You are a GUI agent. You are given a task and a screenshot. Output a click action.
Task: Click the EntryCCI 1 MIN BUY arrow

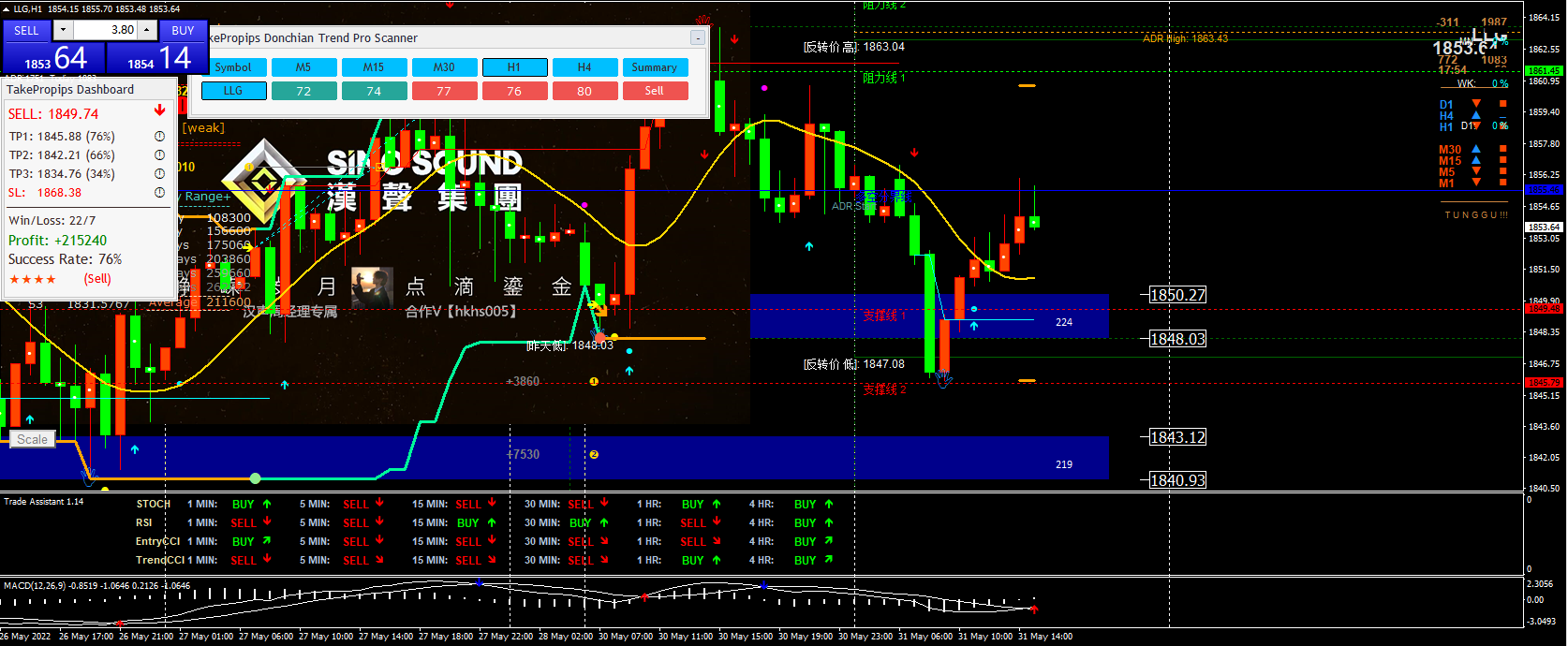coord(267,541)
